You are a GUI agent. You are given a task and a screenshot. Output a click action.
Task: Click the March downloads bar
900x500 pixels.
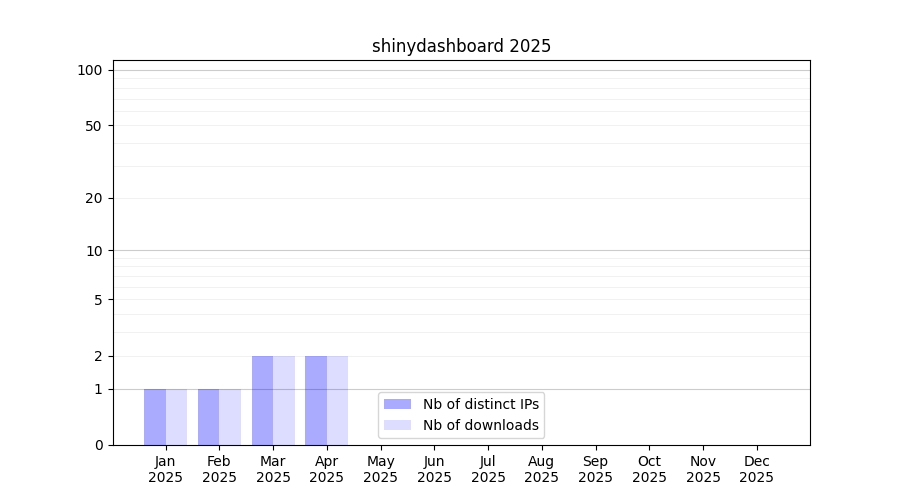click(284, 400)
